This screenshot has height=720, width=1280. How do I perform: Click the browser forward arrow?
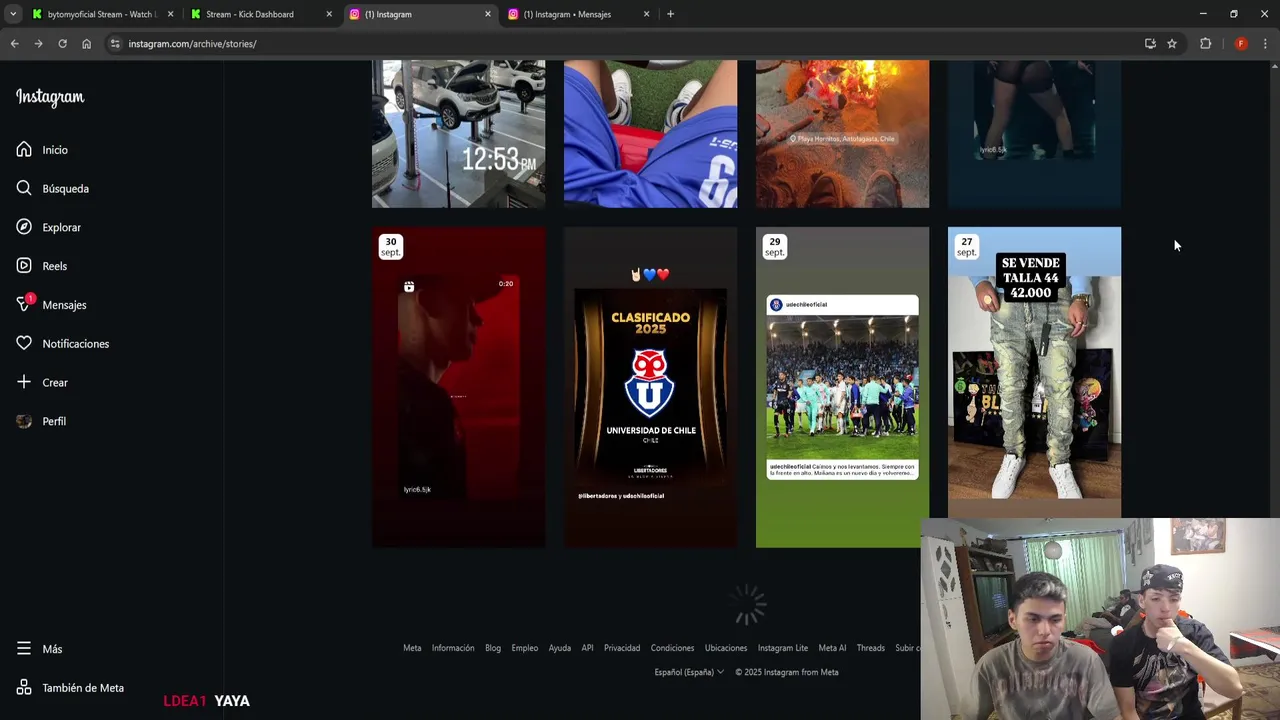(38, 44)
